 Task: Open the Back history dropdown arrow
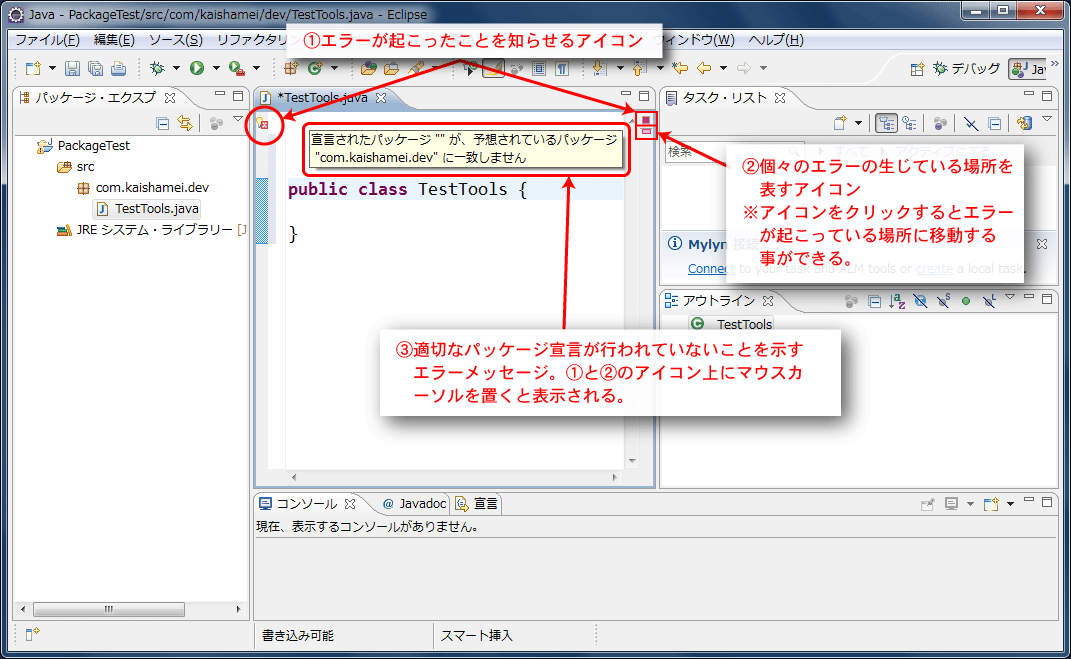click(723, 68)
